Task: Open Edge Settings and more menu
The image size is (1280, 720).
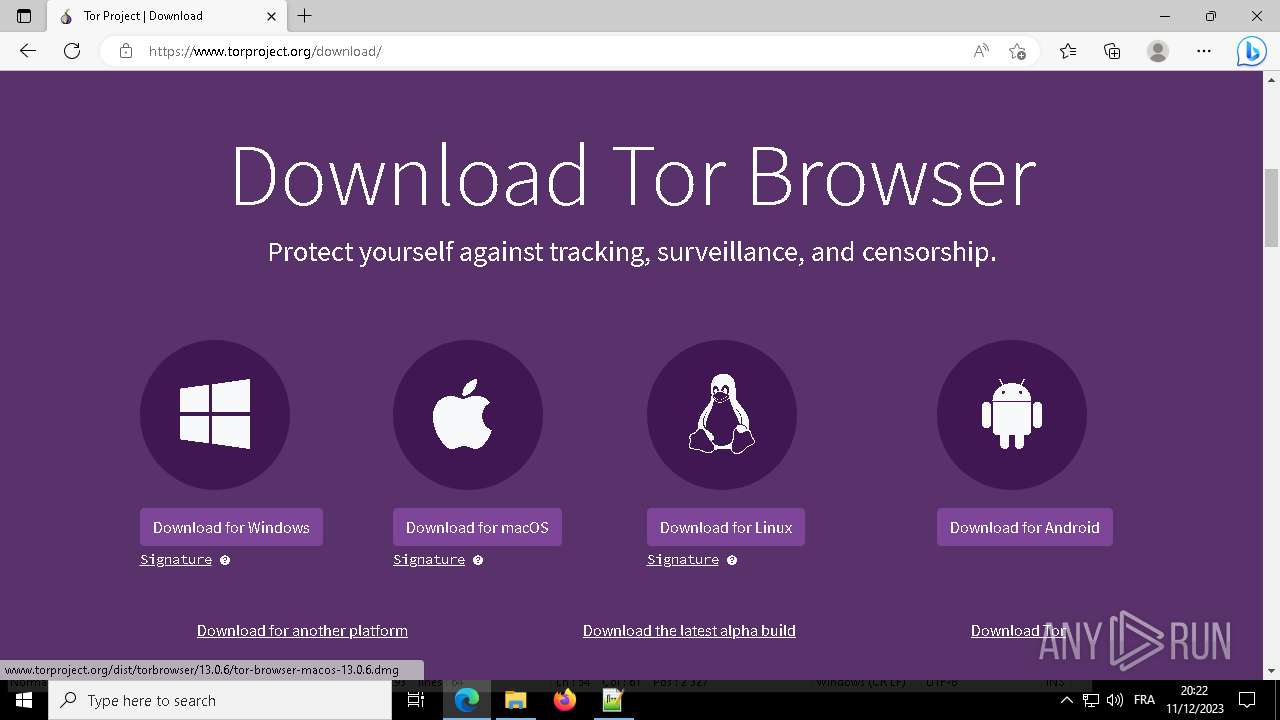Action: 1204,51
